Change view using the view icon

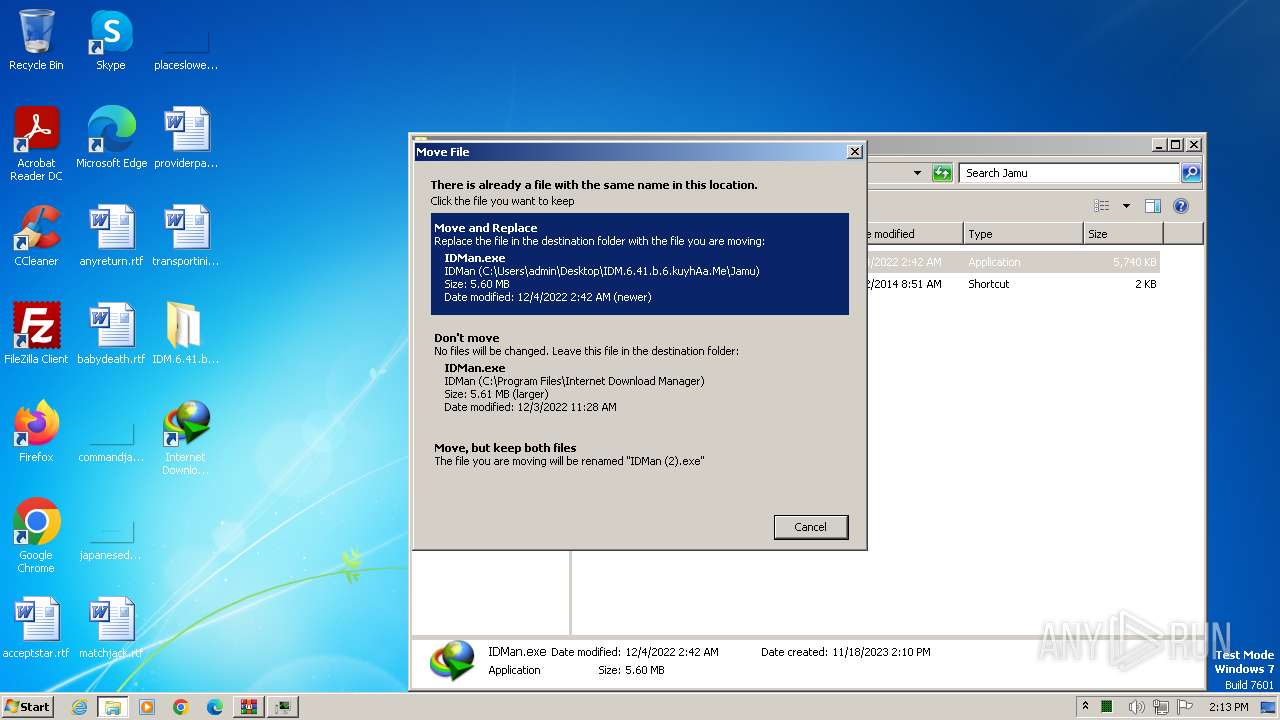1102,206
